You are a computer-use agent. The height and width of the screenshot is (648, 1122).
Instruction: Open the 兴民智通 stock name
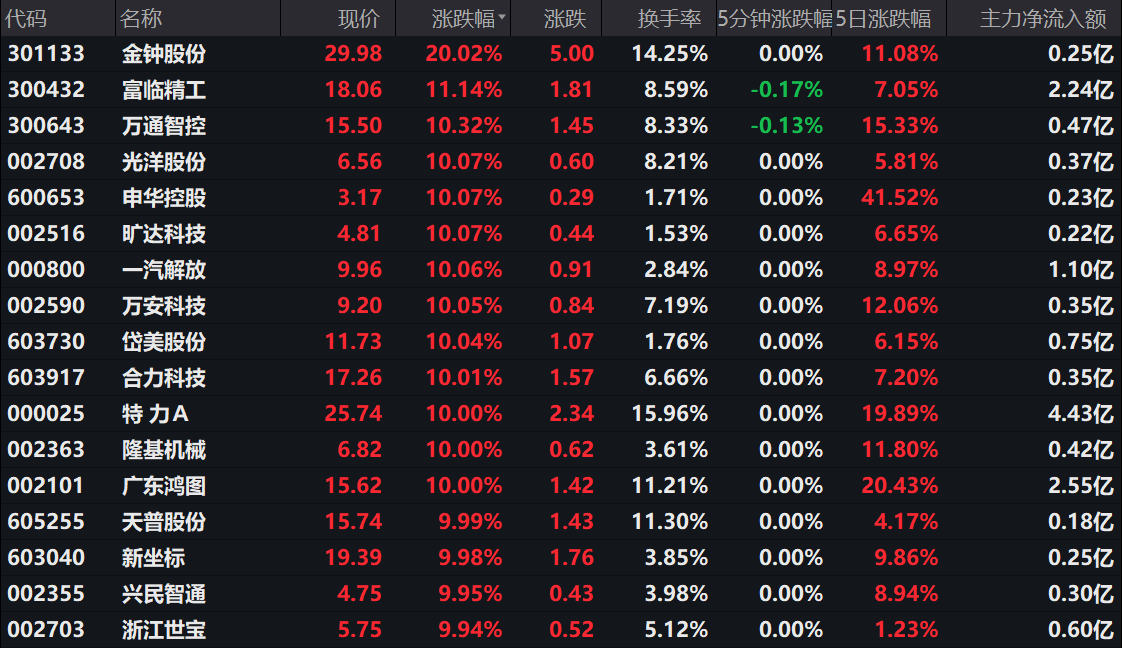click(x=164, y=594)
